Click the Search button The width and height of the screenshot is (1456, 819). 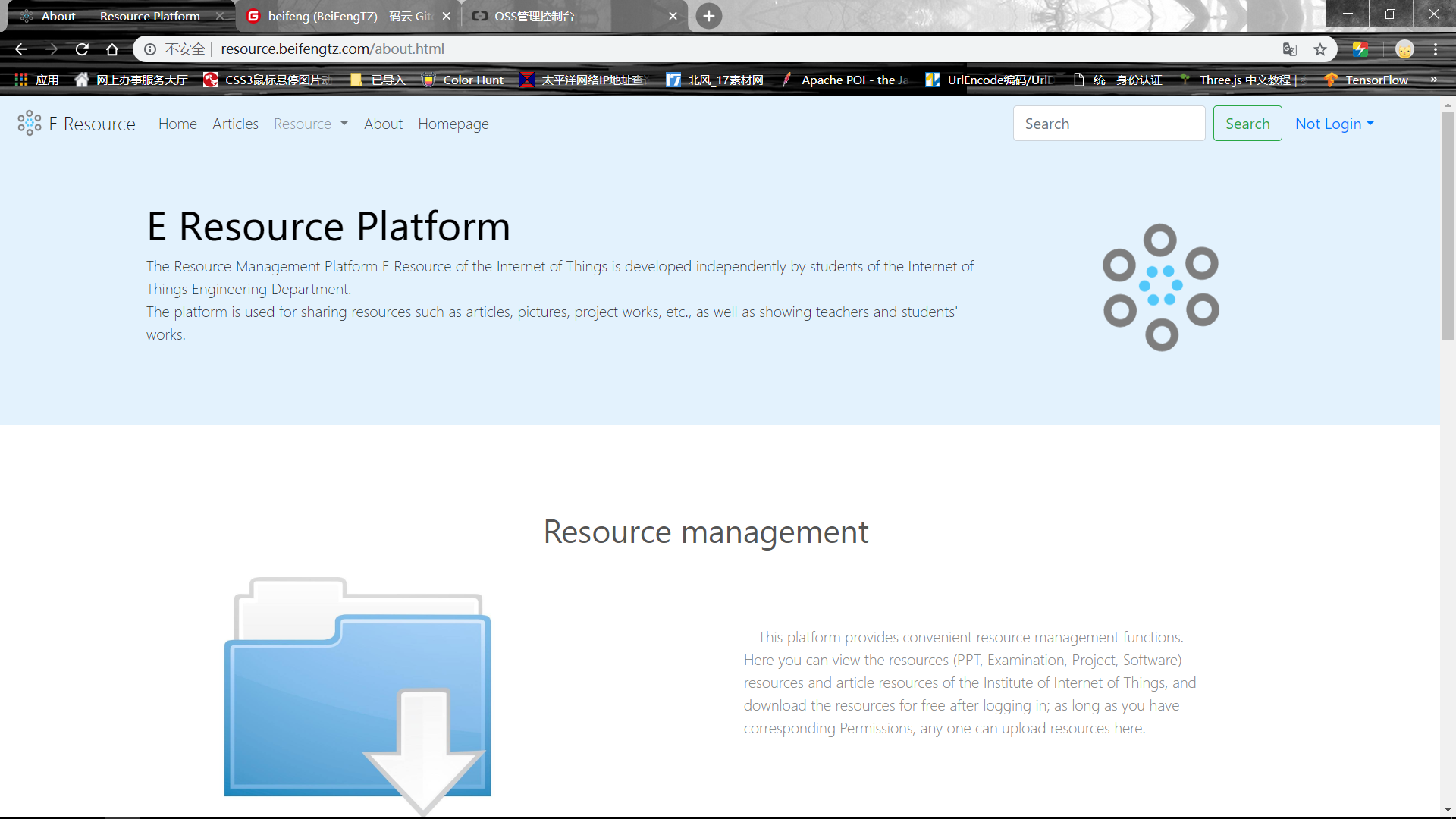click(1247, 123)
